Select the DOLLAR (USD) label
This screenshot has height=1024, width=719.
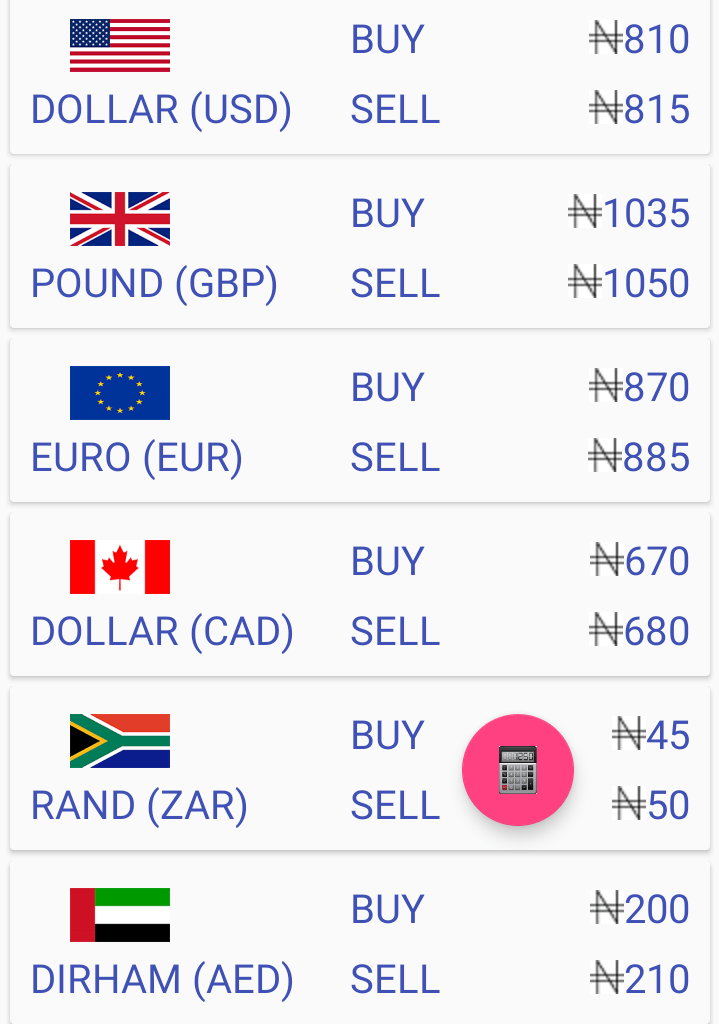(x=161, y=109)
